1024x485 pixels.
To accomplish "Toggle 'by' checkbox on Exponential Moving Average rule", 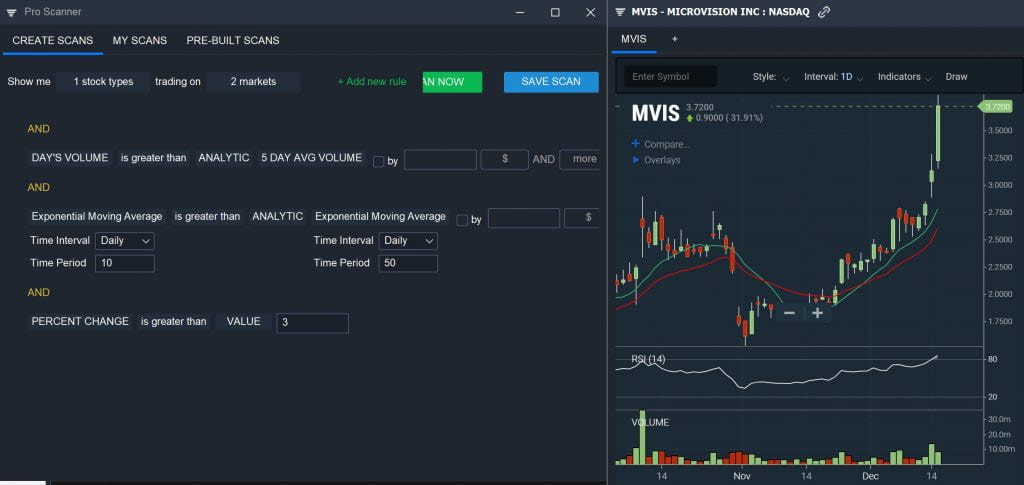I will [x=462, y=220].
